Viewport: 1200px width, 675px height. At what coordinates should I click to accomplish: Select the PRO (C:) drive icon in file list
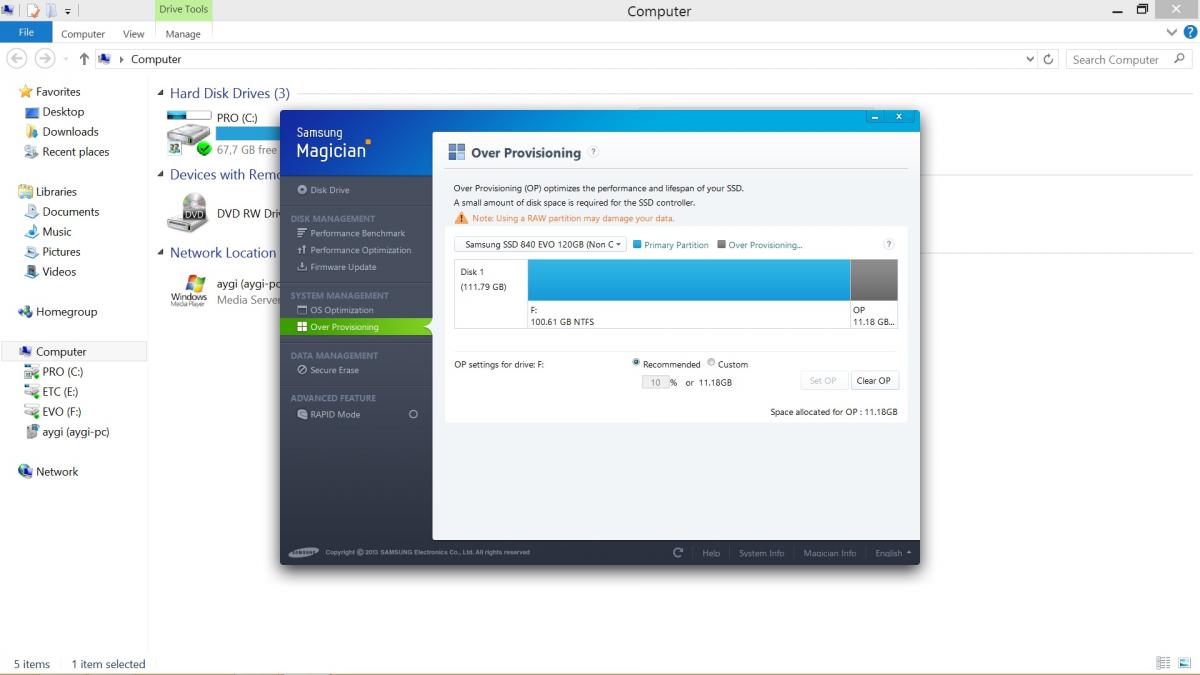coord(188,134)
